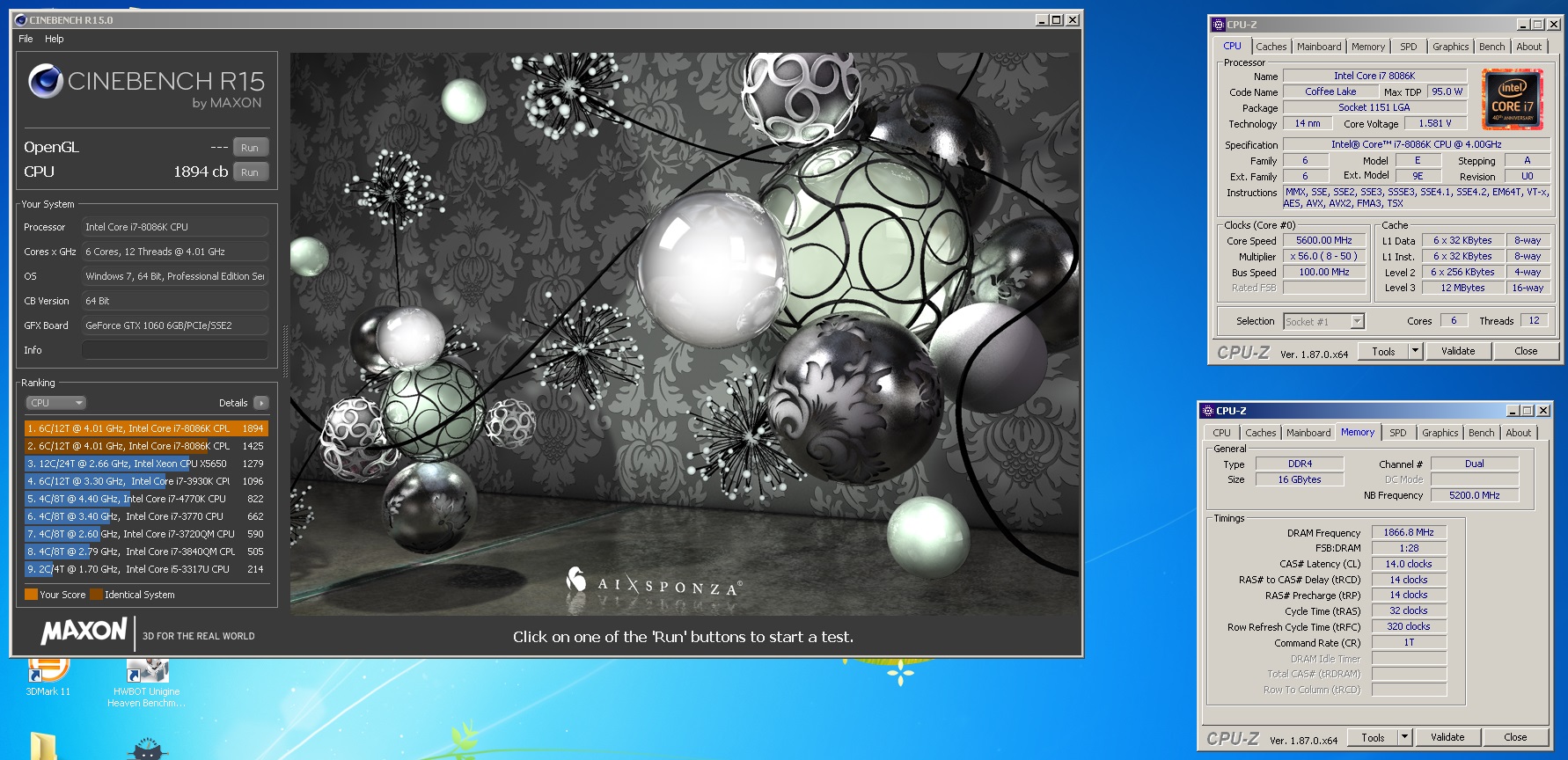Switch to Graphics tab in upper CPU-Z

[1450, 47]
